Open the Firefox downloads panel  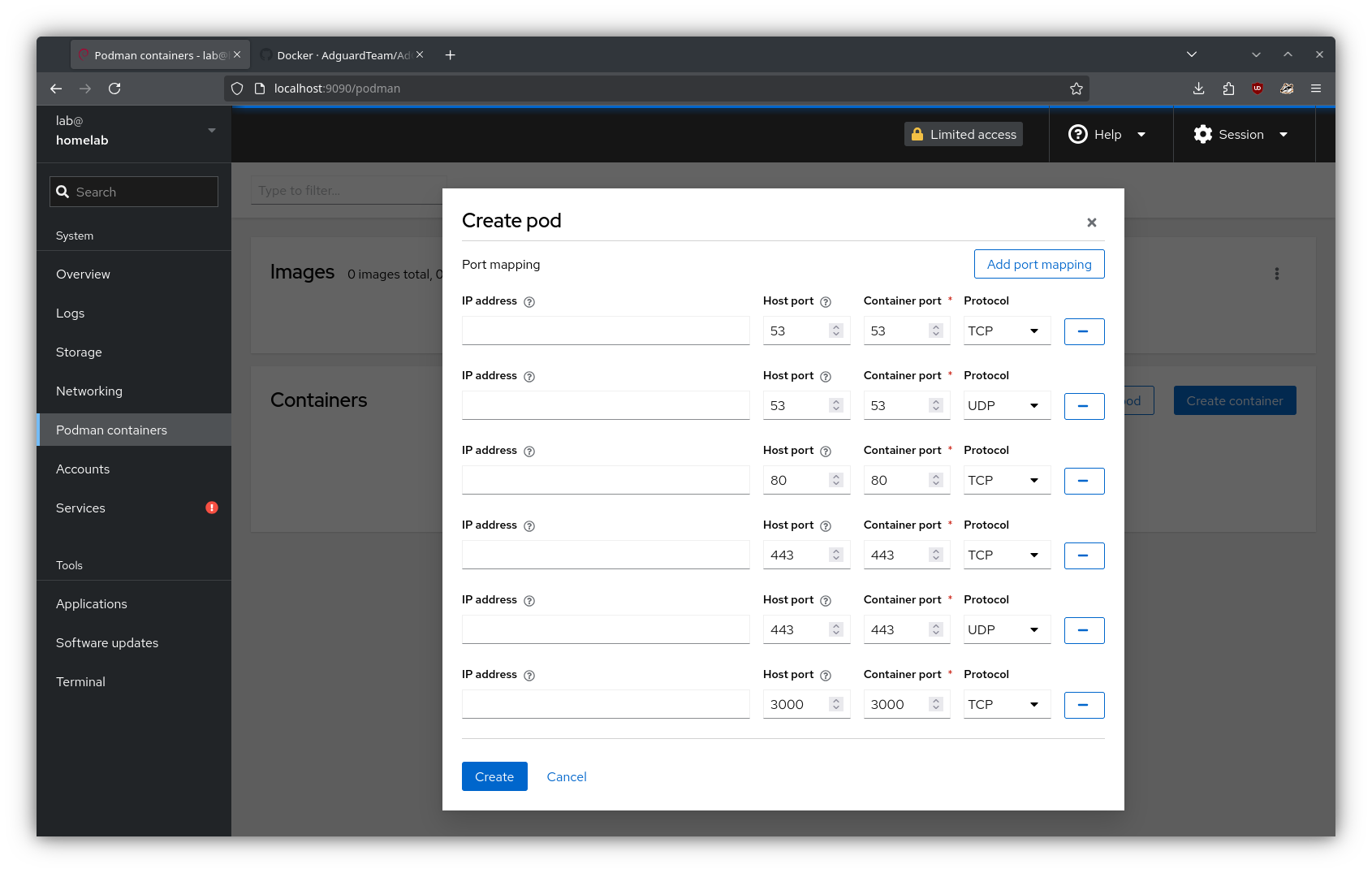[1198, 89]
